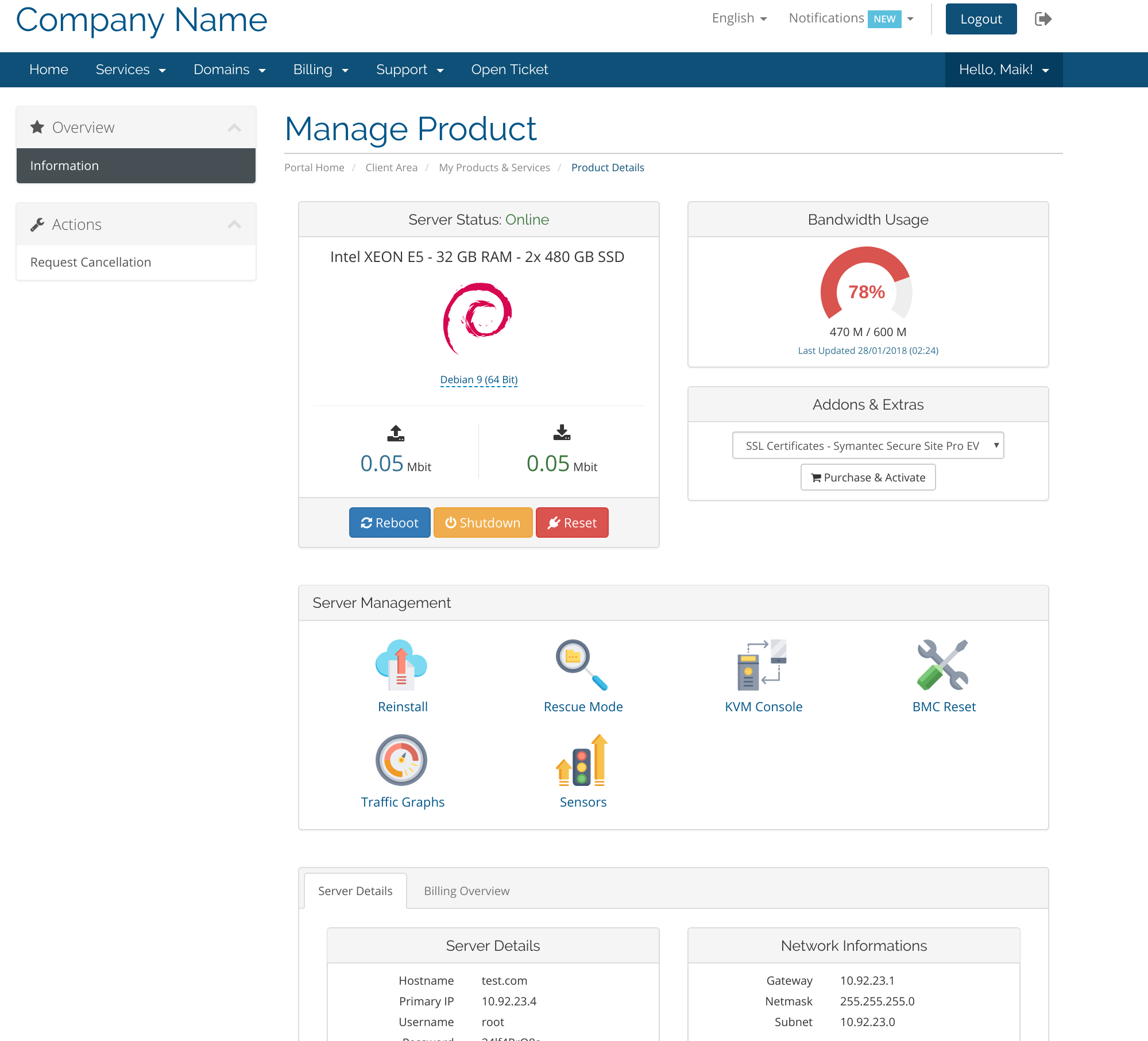Click the hostname value test.com
Viewport: 1148px width, 1041px height.
click(x=504, y=980)
